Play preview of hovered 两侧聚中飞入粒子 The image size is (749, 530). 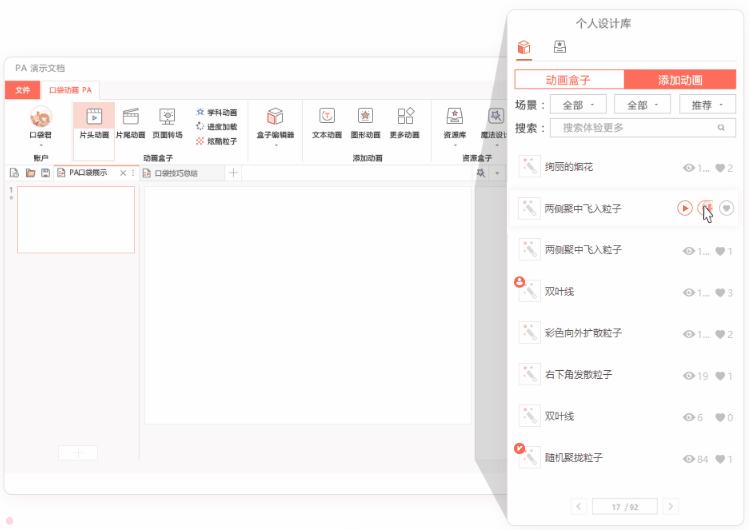(685, 208)
